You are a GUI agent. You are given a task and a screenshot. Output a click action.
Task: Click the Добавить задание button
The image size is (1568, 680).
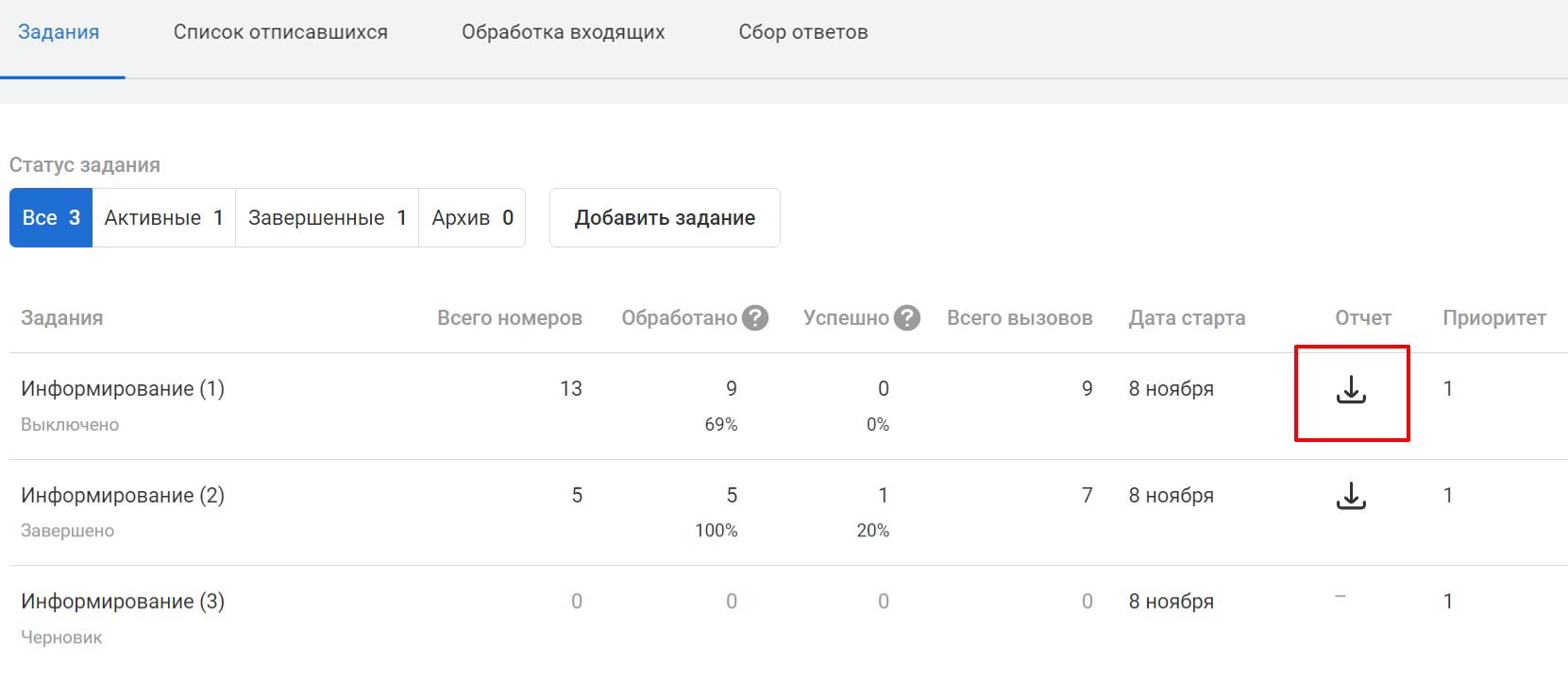tap(665, 218)
